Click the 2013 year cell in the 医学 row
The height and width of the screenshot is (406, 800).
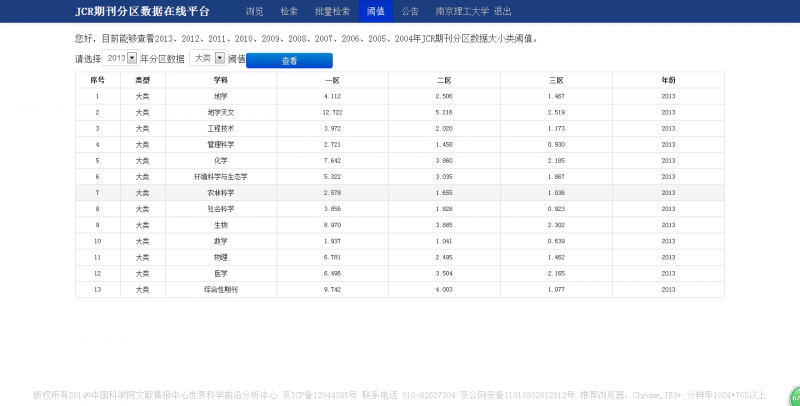(x=668, y=273)
